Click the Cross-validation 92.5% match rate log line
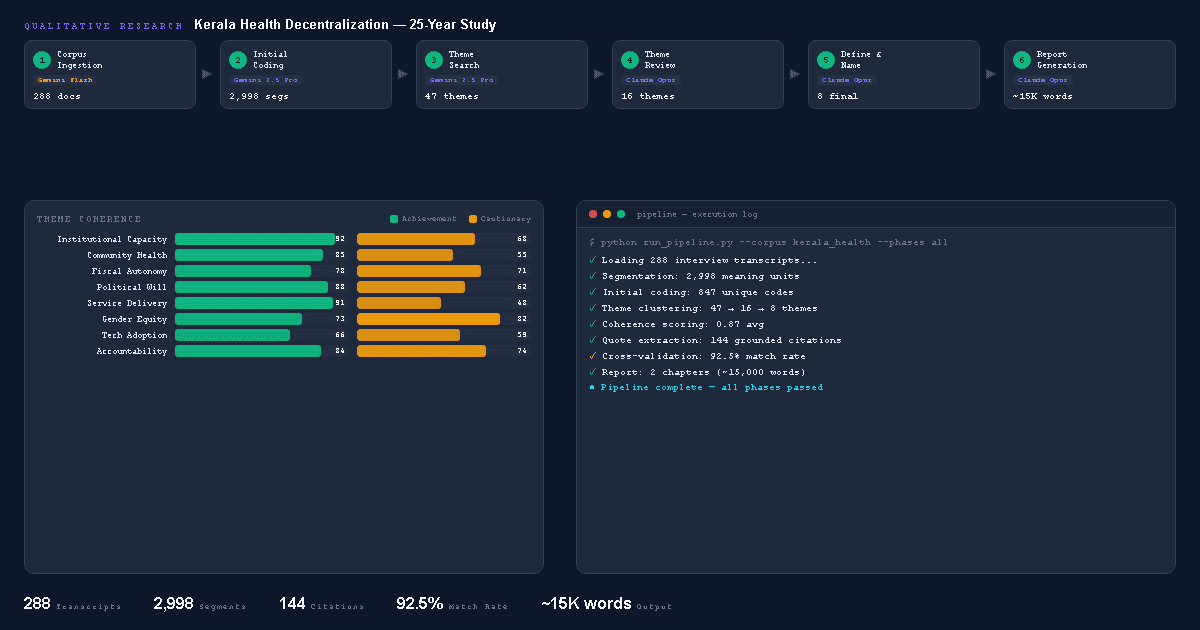 [703, 356]
